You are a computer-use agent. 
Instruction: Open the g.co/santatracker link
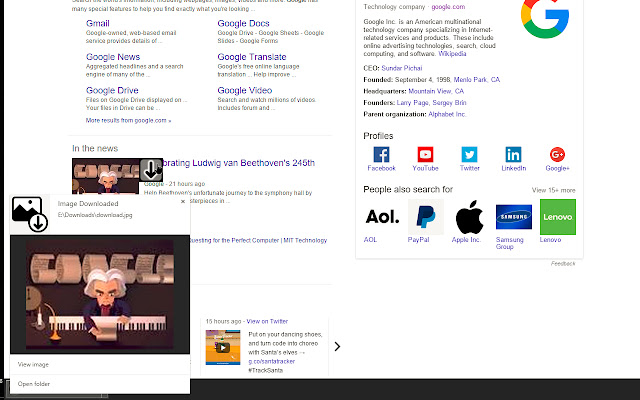271,361
